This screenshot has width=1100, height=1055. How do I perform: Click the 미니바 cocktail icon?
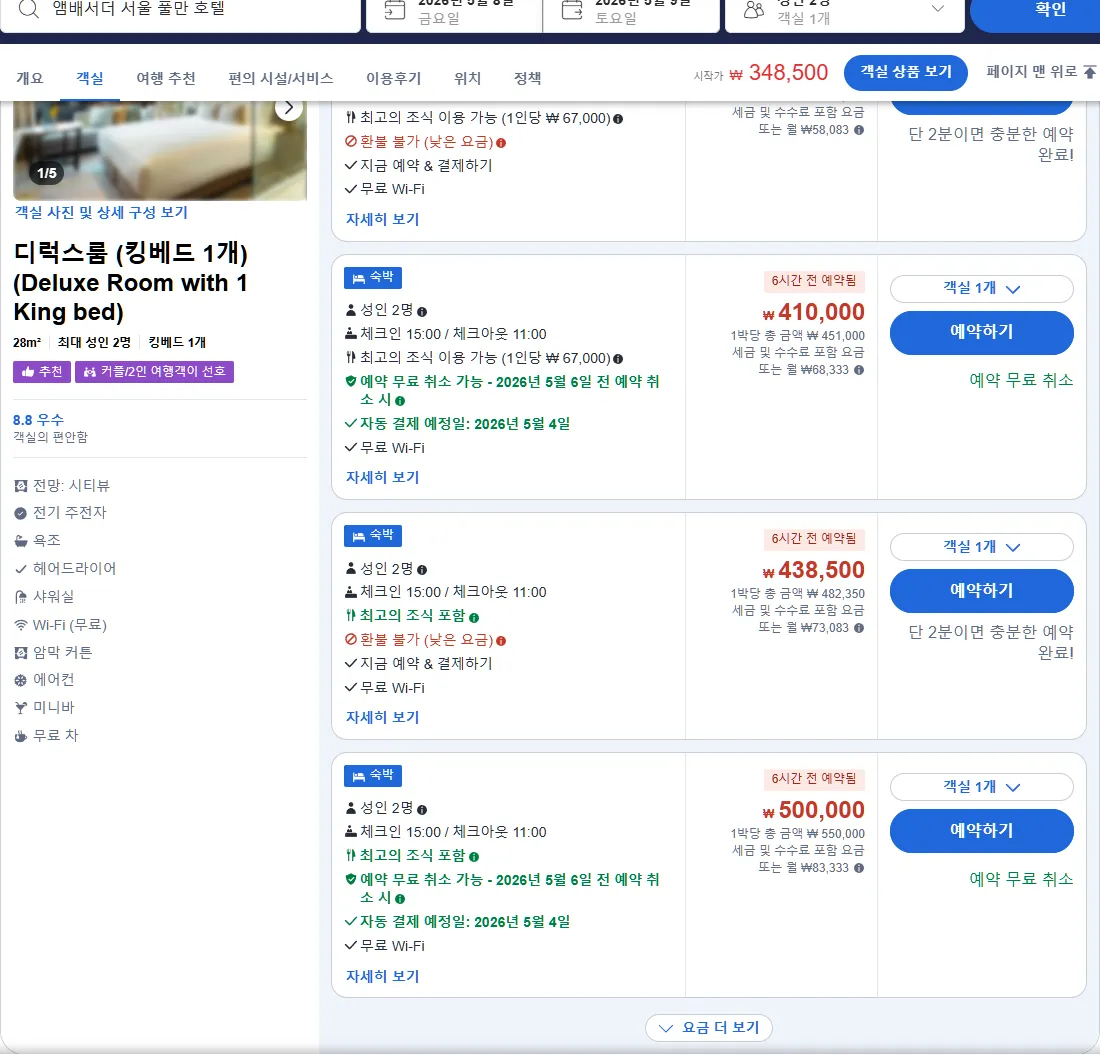coord(21,708)
